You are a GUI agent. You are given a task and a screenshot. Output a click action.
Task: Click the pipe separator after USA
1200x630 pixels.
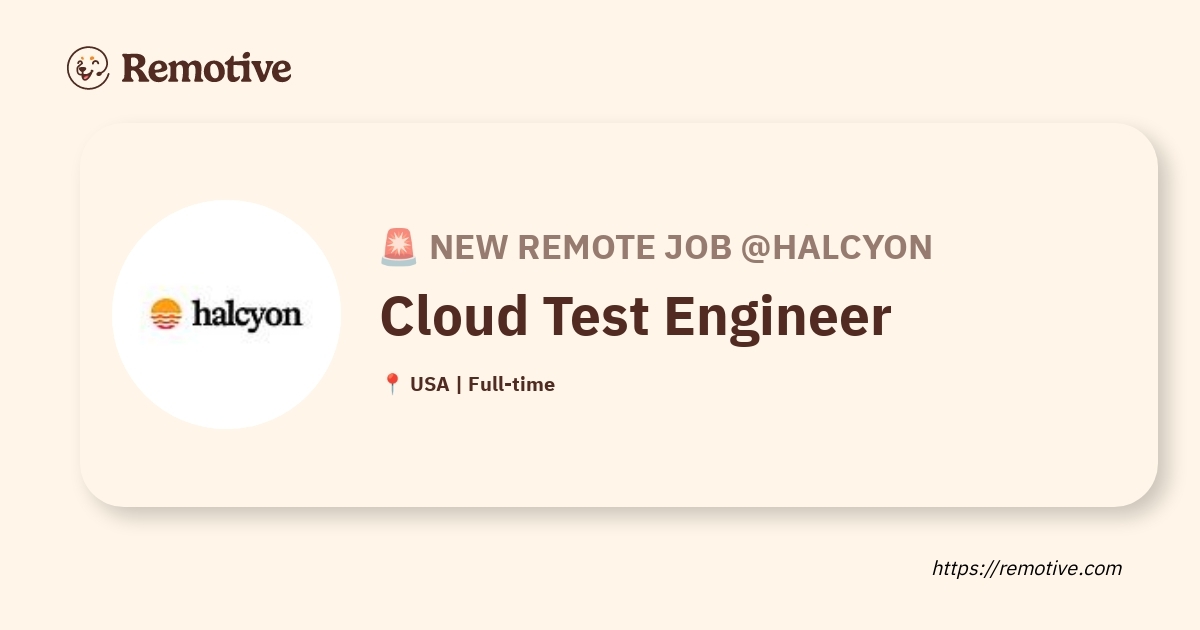click(x=458, y=384)
